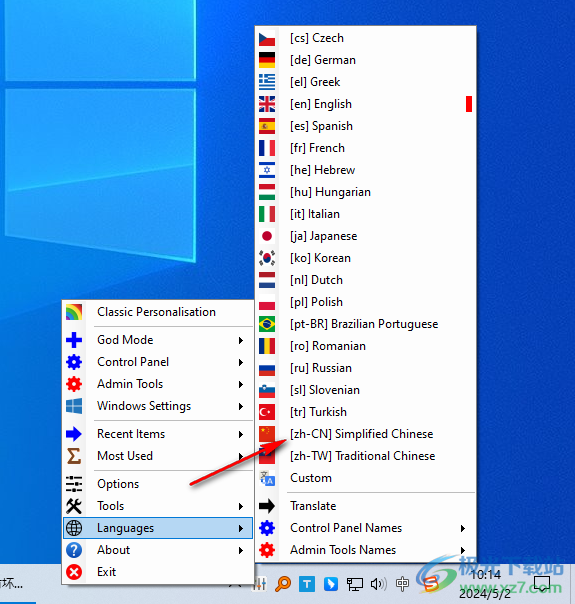Expand the Control Panel Names submenu arrow
Screen dimensions: 575x604
point(463,528)
